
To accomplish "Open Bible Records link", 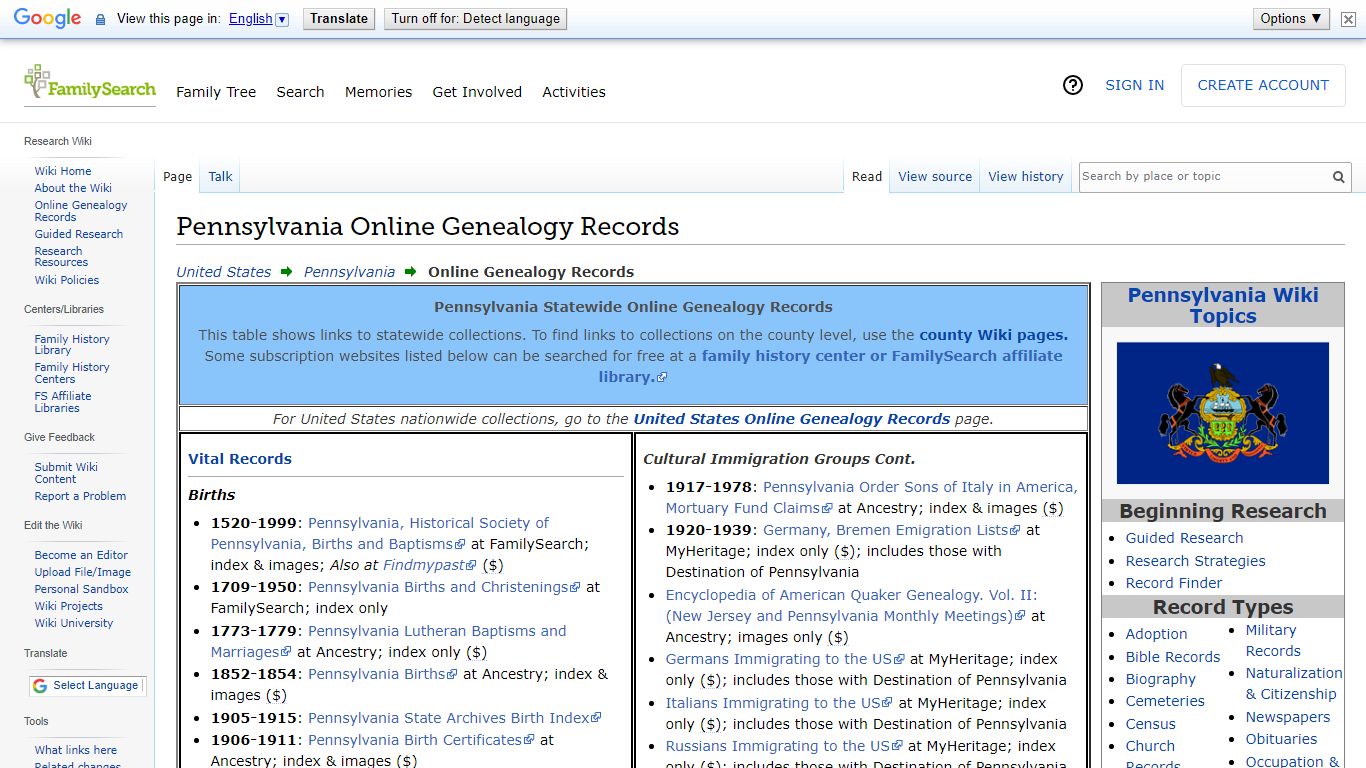I will coord(1173,657).
